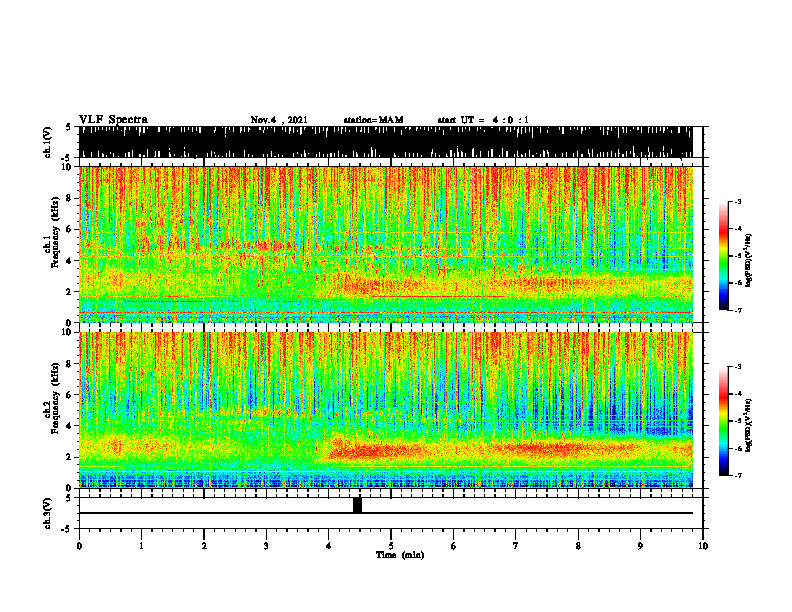Viewport: 792px width, 612px height.
Task: Click inside the ch.1 spectrogram panel
Action: 386,244
